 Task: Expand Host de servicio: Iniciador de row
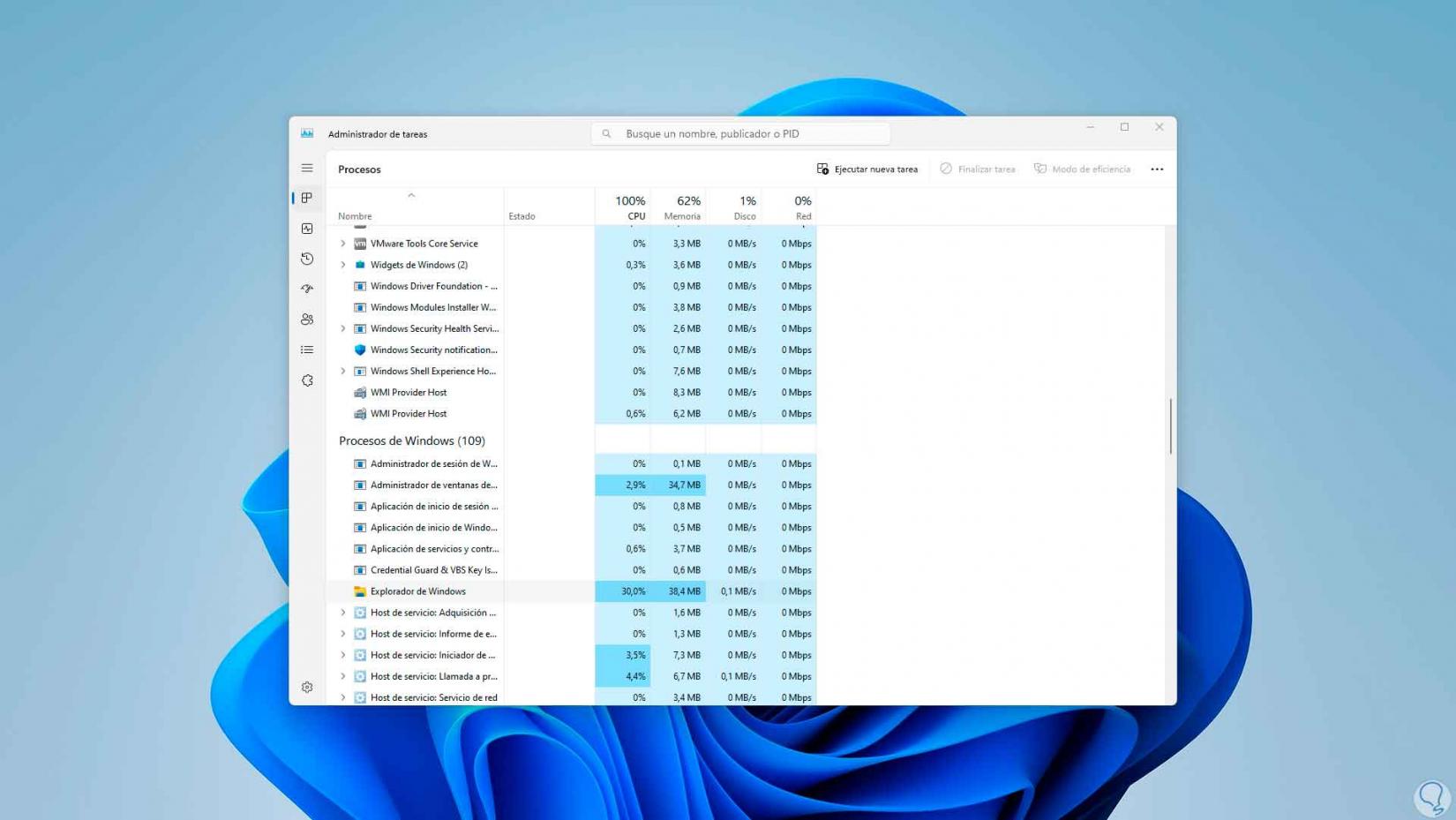[343, 655]
